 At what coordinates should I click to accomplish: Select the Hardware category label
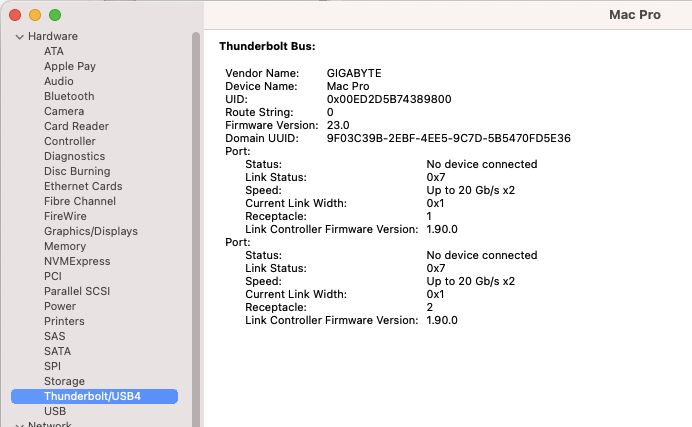(x=53, y=36)
